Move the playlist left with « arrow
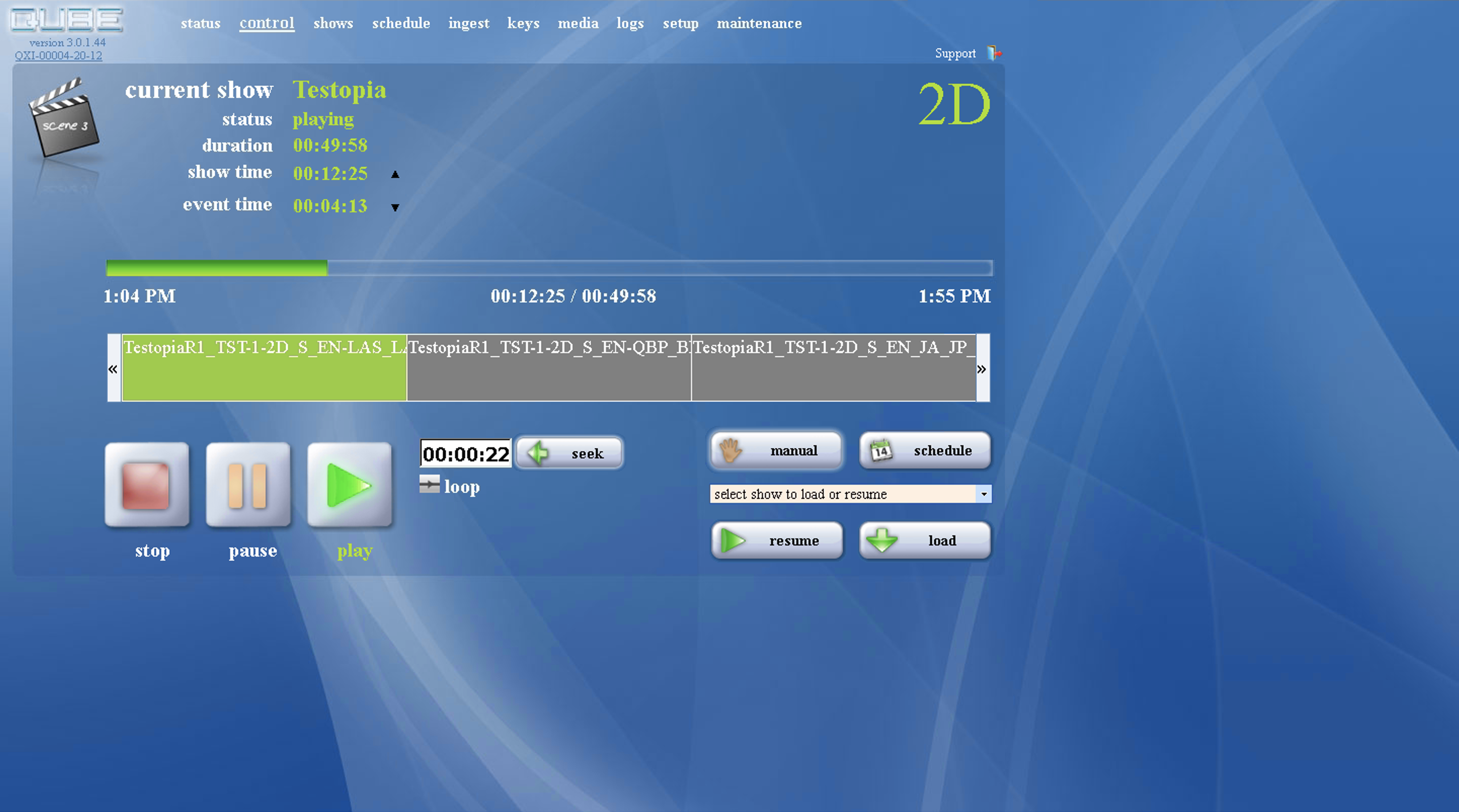1459x812 pixels. coord(113,369)
